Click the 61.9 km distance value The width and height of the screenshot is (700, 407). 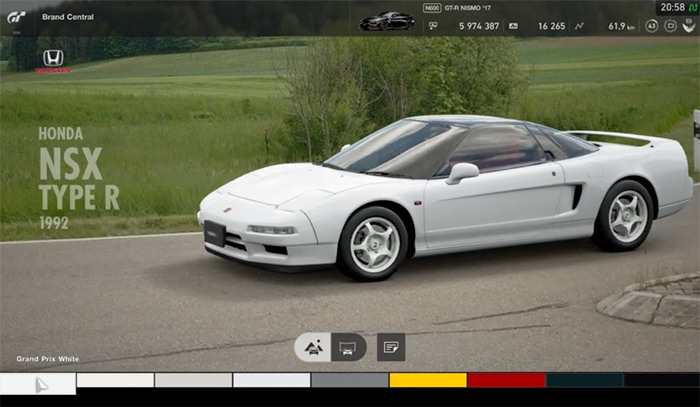click(x=621, y=26)
